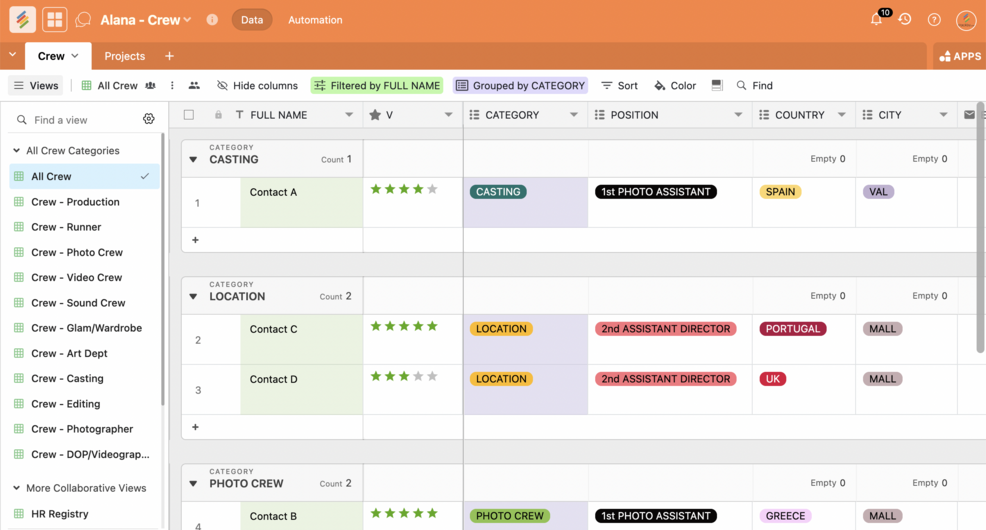
Task: Set Contact A rating to five stars
Action: click(432, 189)
